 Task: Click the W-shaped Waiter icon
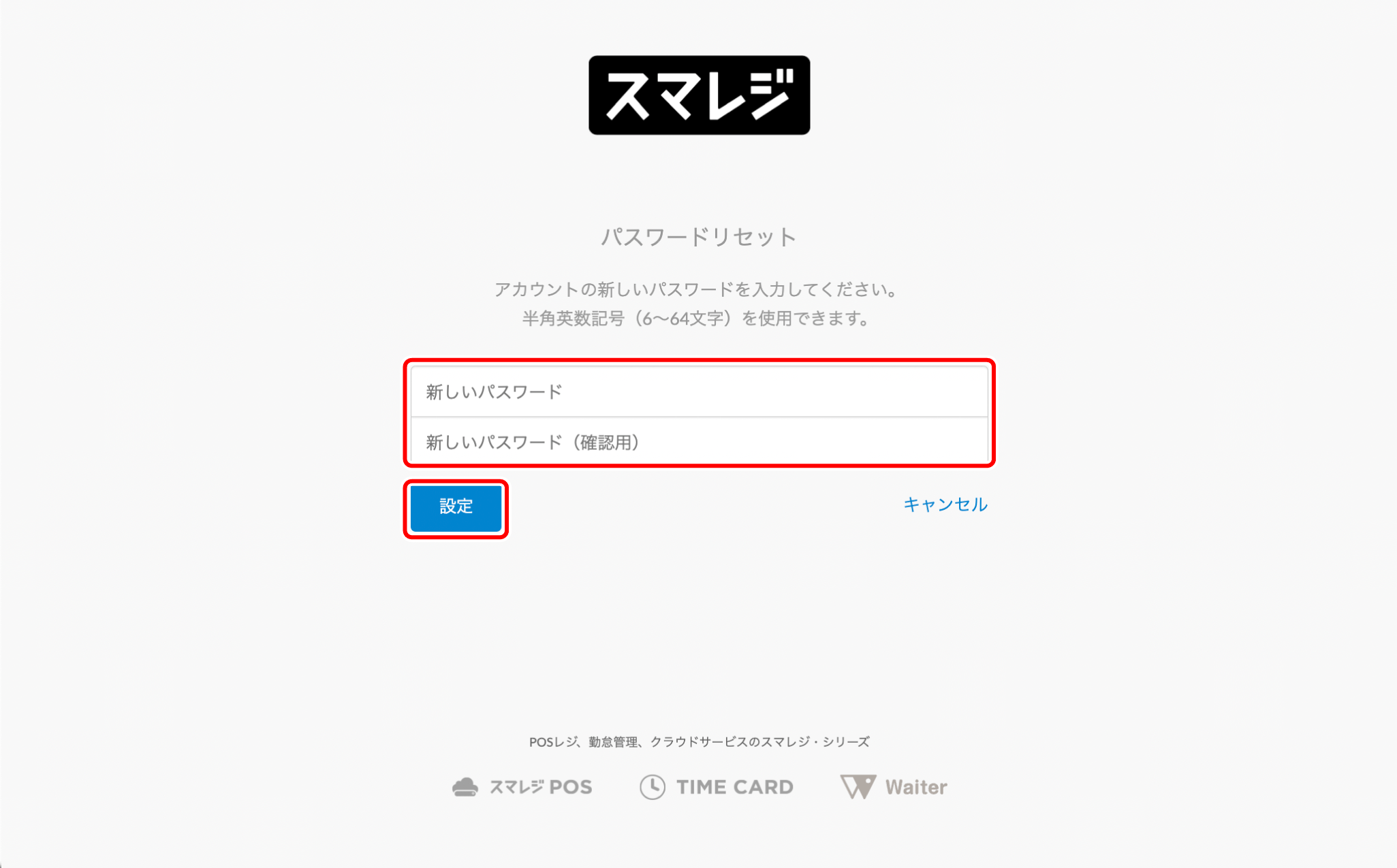point(858,787)
